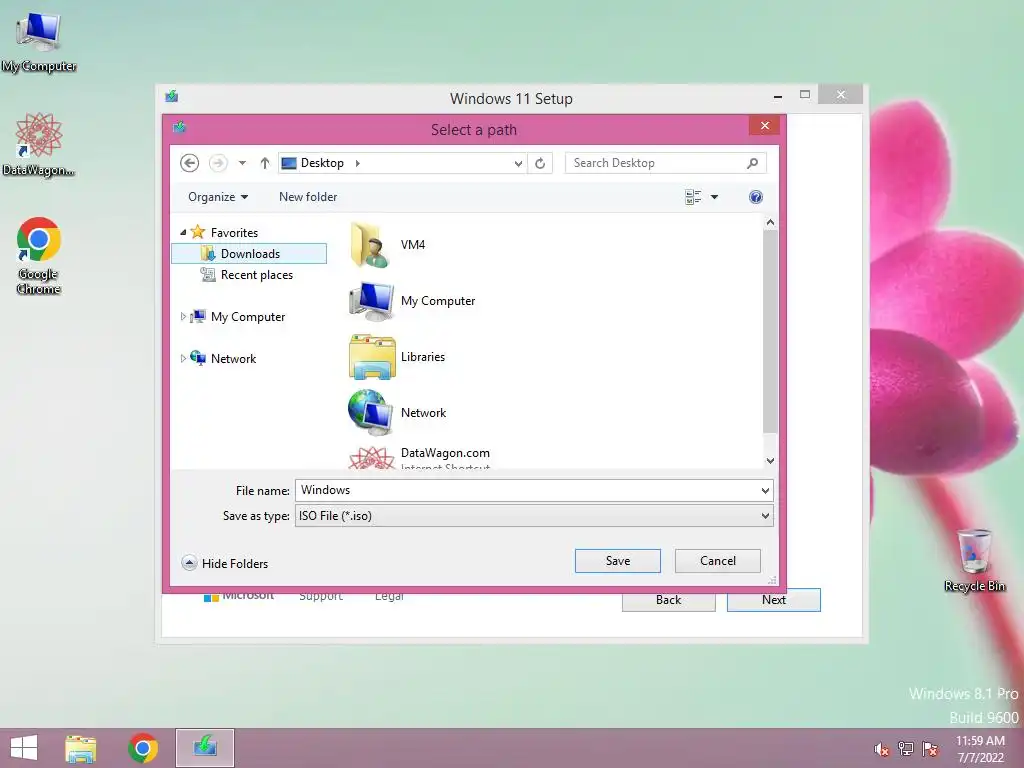Click the Forward navigation arrow in dialog
This screenshot has width=1024, height=768.
point(218,163)
